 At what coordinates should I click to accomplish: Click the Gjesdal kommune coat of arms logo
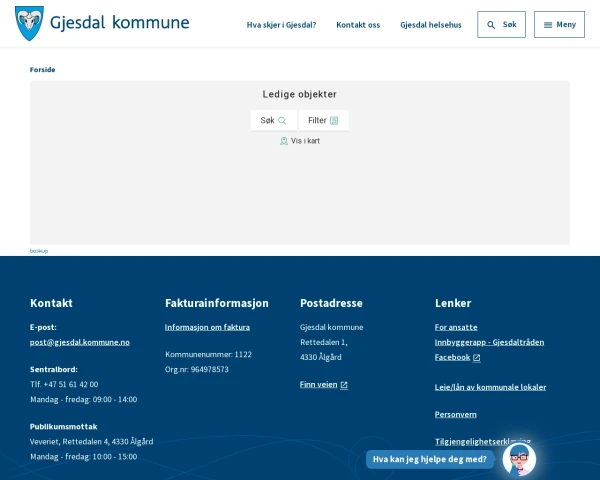[x=29, y=23]
